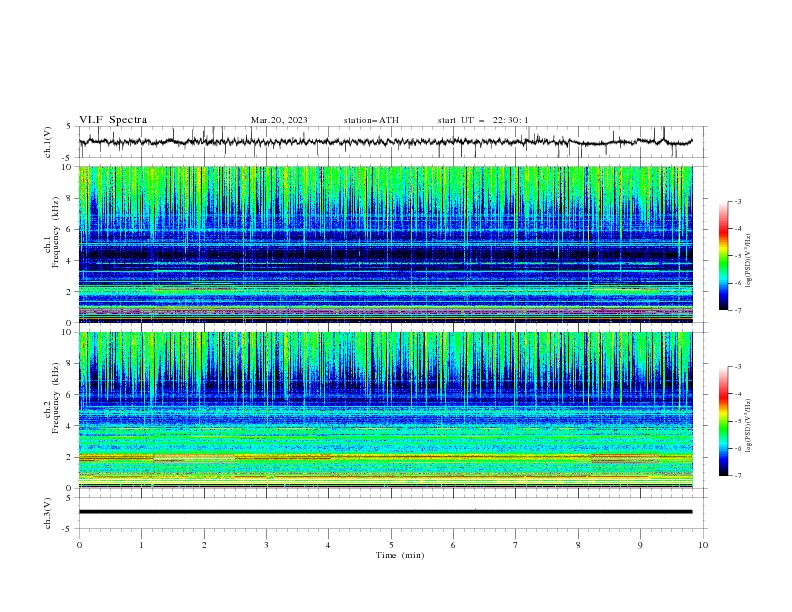Click the ch.3 flat black voltage trace
Image resolution: width=792 pixels, height=612 pixels.
click(385, 512)
